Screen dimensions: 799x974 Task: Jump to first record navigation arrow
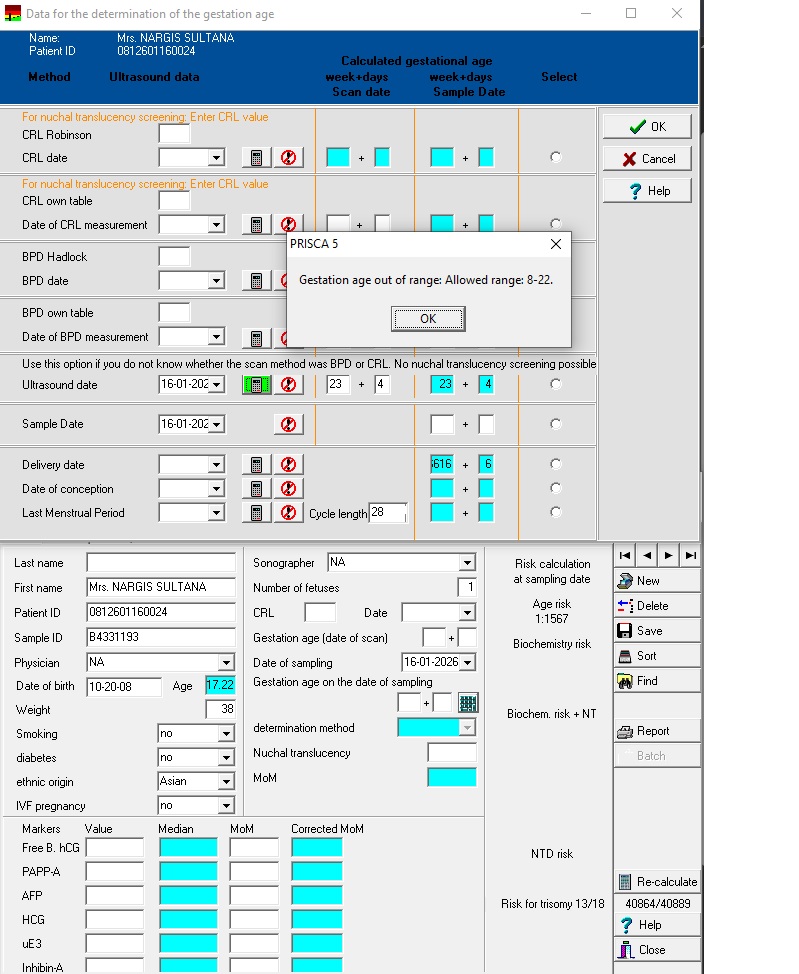pyautogui.click(x=625, y=555)
